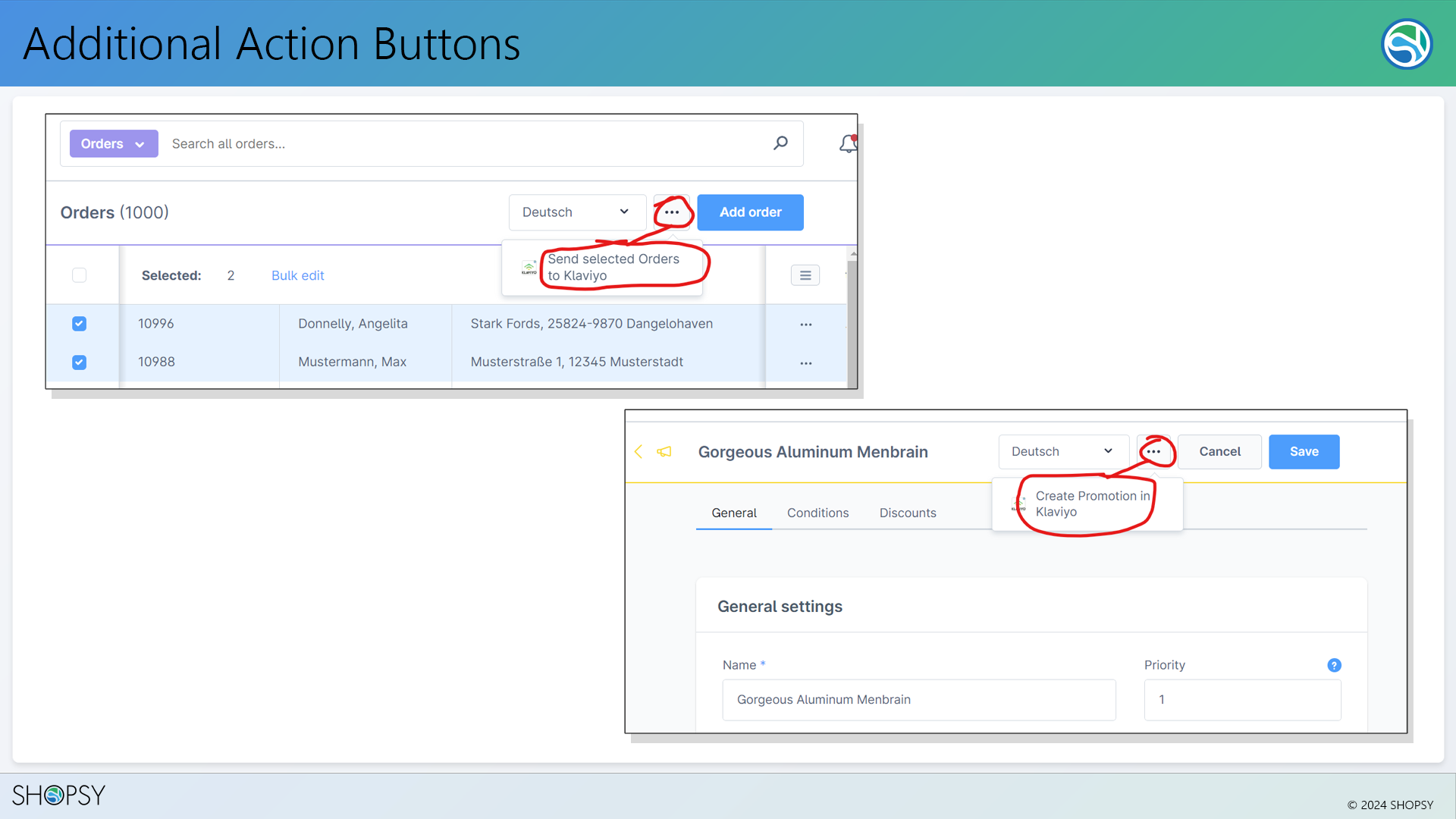Image resolution: width=1456 pixels, height=819 pixels.
Task: Open the order list column settings icon
Action: coord(805,275)
